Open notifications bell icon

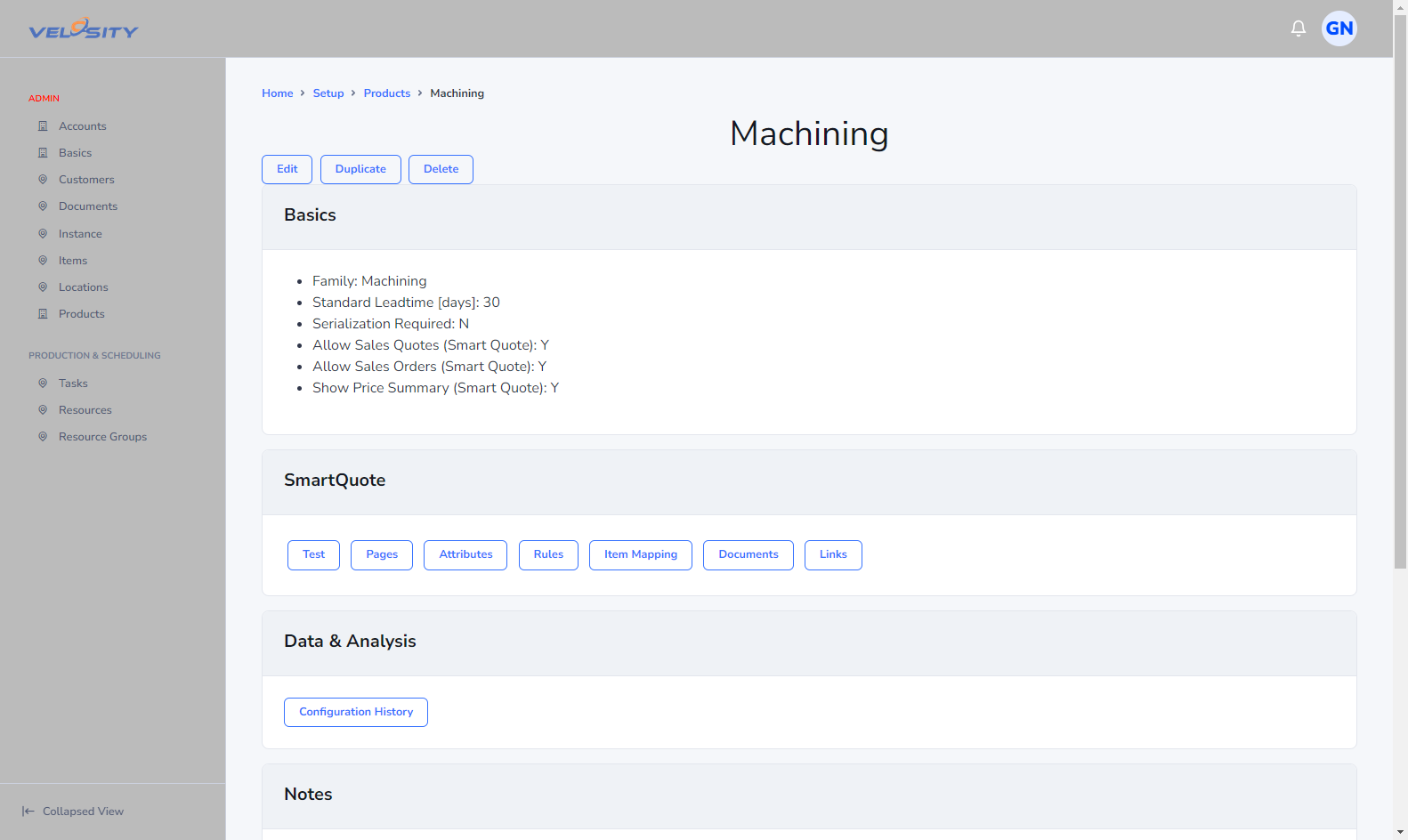pos(1299,28)
